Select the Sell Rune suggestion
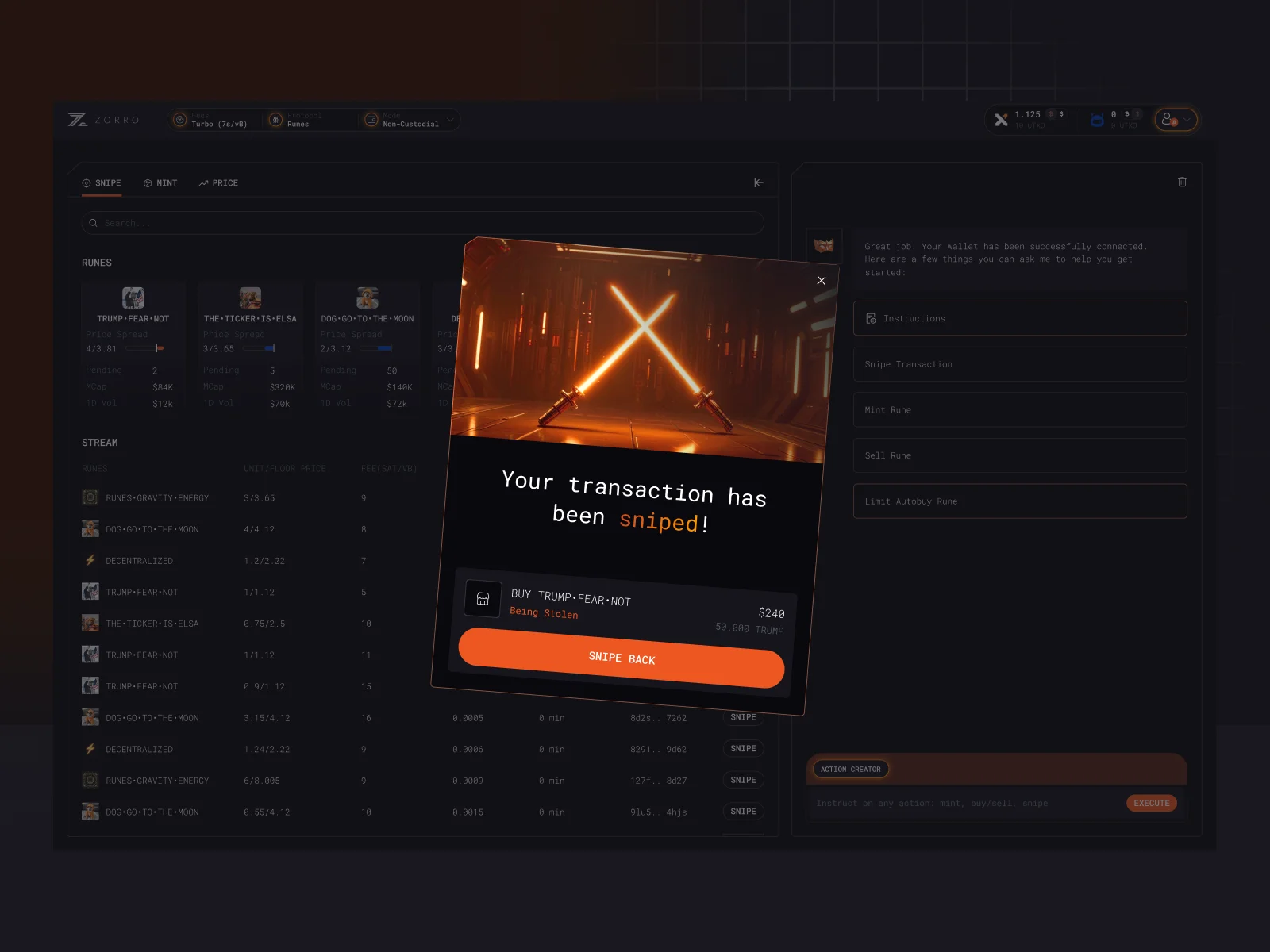Screen dimensions: 1270x952 pyautogui.click(x=1020, y=455)
